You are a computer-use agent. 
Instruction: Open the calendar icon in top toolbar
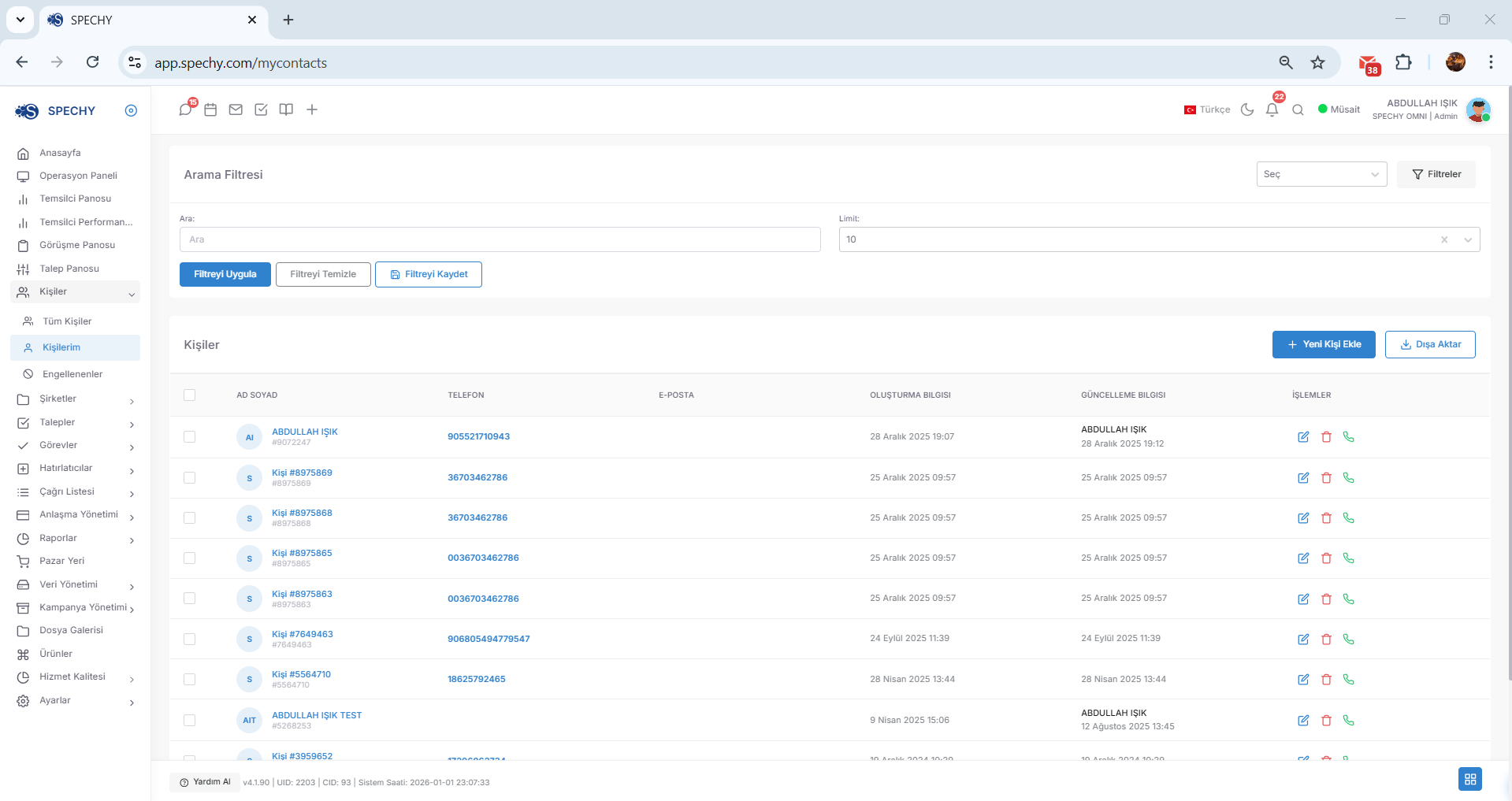pos(210,109)
